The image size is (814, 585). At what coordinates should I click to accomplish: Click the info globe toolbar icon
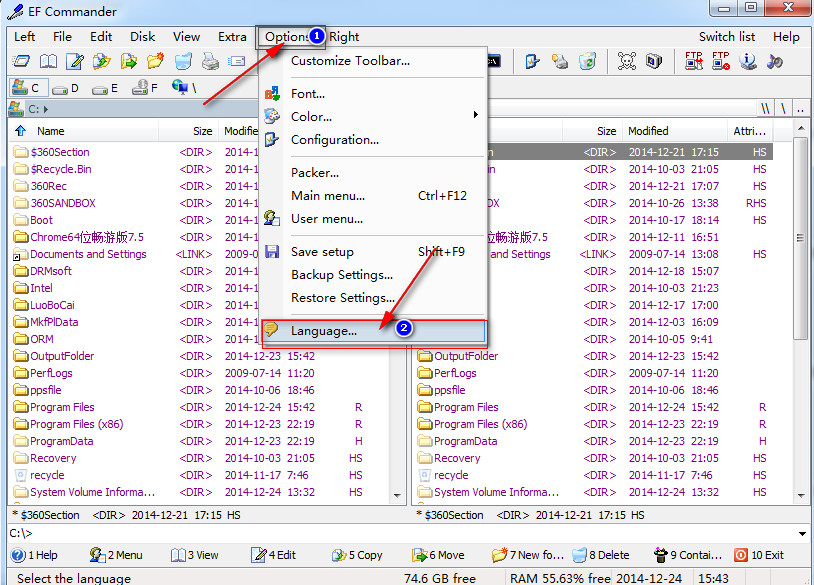[x=747, y=62]
